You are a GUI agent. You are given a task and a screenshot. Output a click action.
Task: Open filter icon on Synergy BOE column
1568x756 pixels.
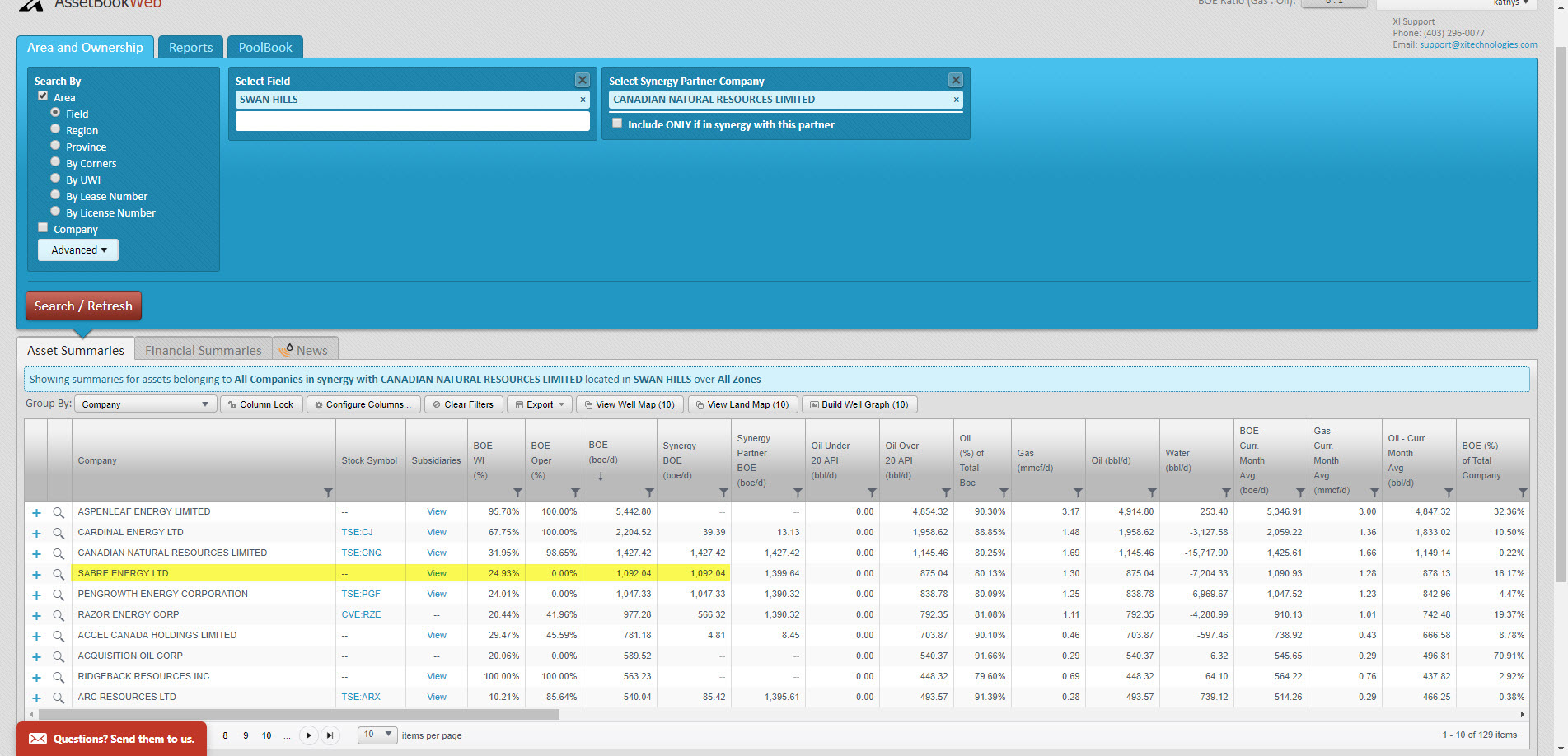(723, 492)
